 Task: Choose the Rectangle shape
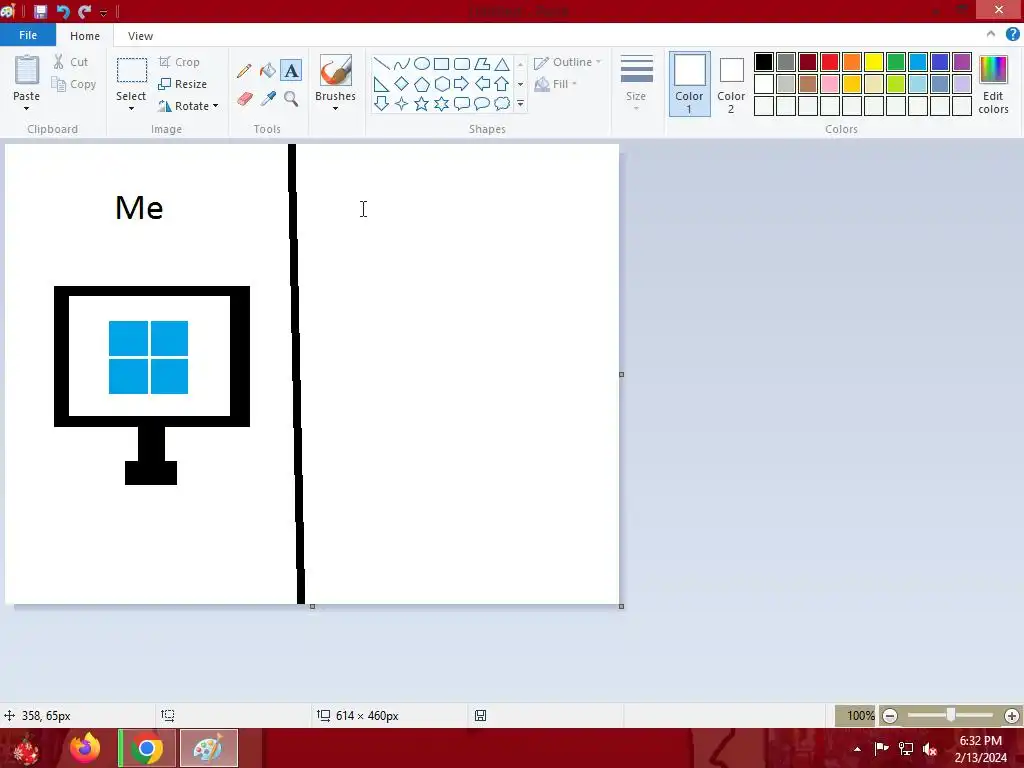(441, 64)
